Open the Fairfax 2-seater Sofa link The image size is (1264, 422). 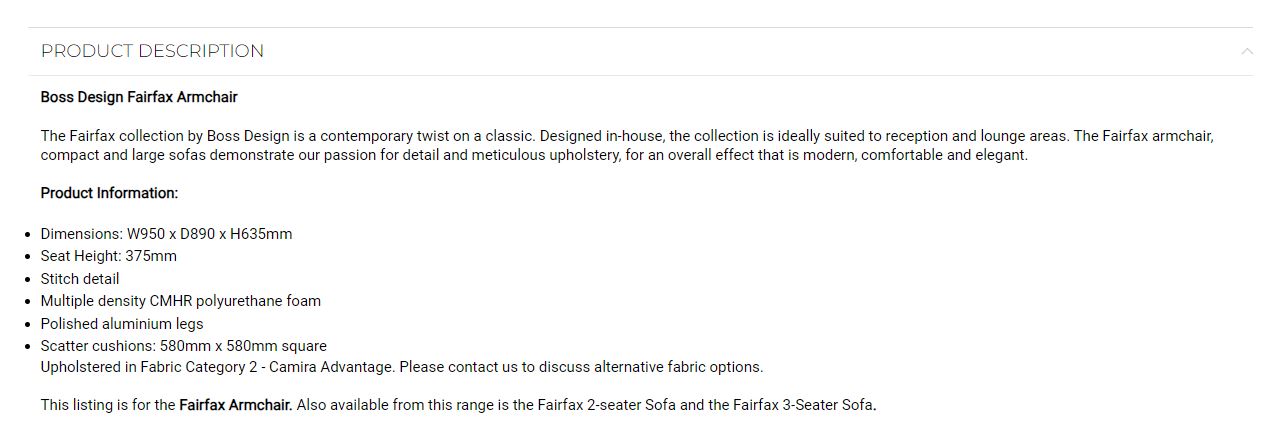point(606,405)
